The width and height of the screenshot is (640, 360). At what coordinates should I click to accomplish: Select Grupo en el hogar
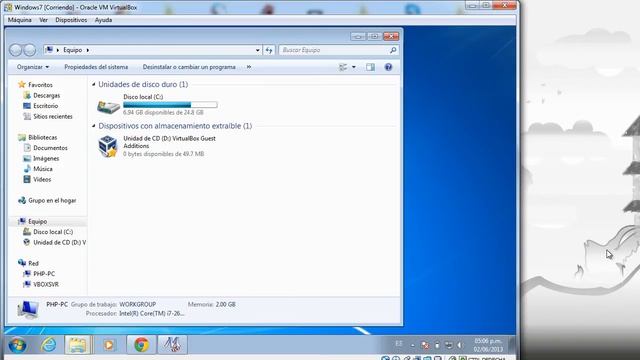tap(52, 200)
